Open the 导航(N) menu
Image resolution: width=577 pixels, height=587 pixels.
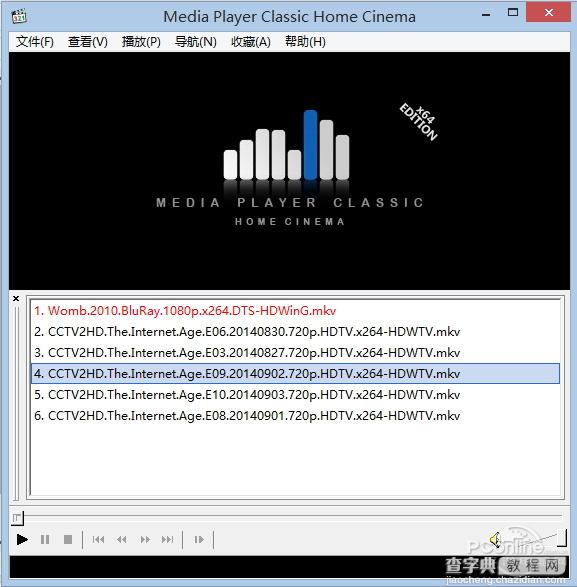(x=195, y=42)
